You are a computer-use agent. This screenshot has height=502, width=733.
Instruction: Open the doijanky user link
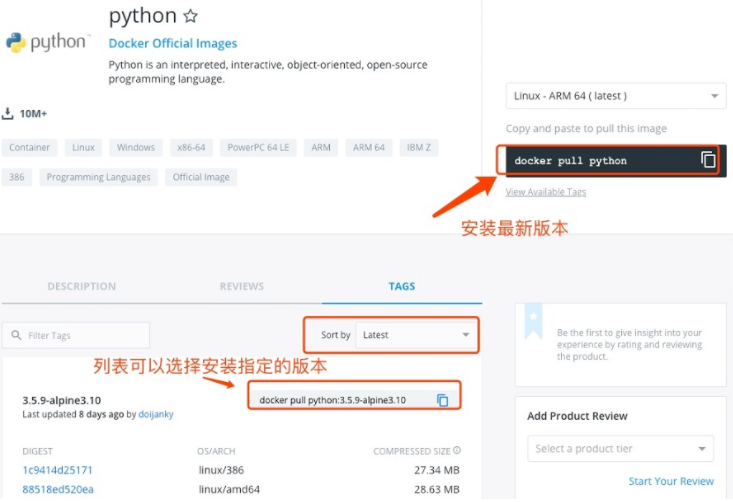(156, 414)
